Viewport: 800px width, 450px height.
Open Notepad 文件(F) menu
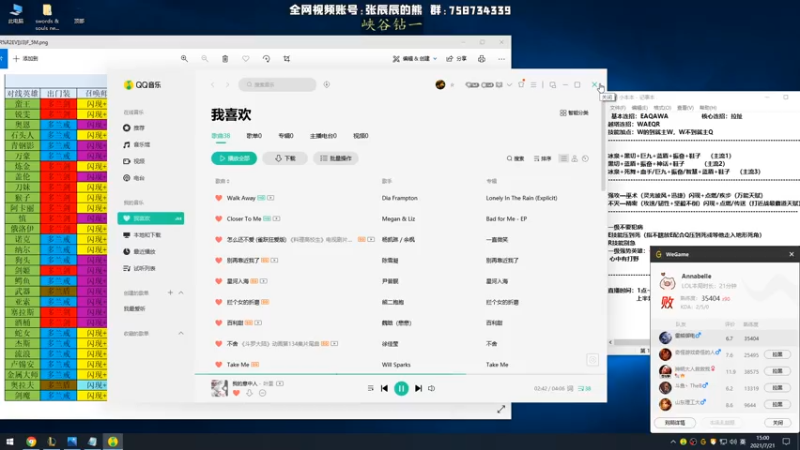[617, 108]
